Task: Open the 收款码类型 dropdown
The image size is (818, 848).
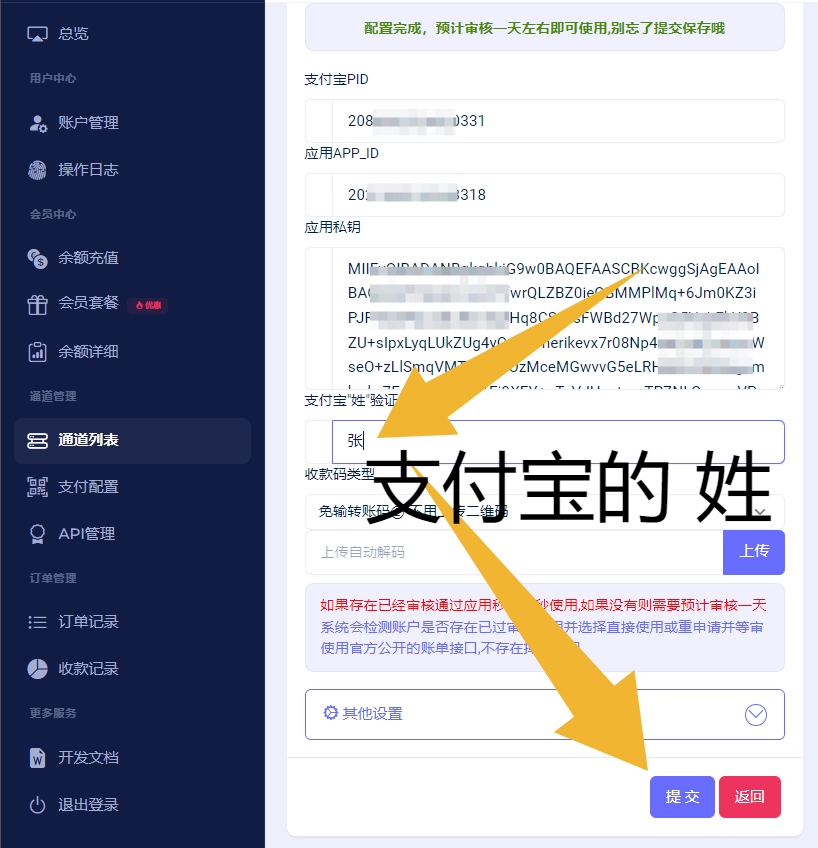Action: pyautogui.click(x=544, y=512)
